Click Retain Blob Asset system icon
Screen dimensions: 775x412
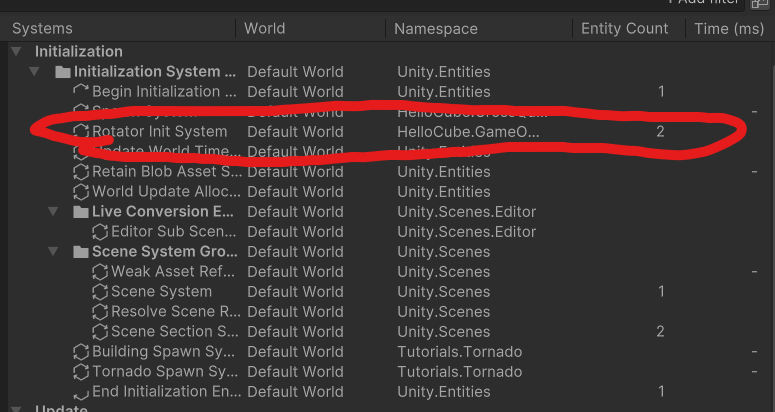81,172
